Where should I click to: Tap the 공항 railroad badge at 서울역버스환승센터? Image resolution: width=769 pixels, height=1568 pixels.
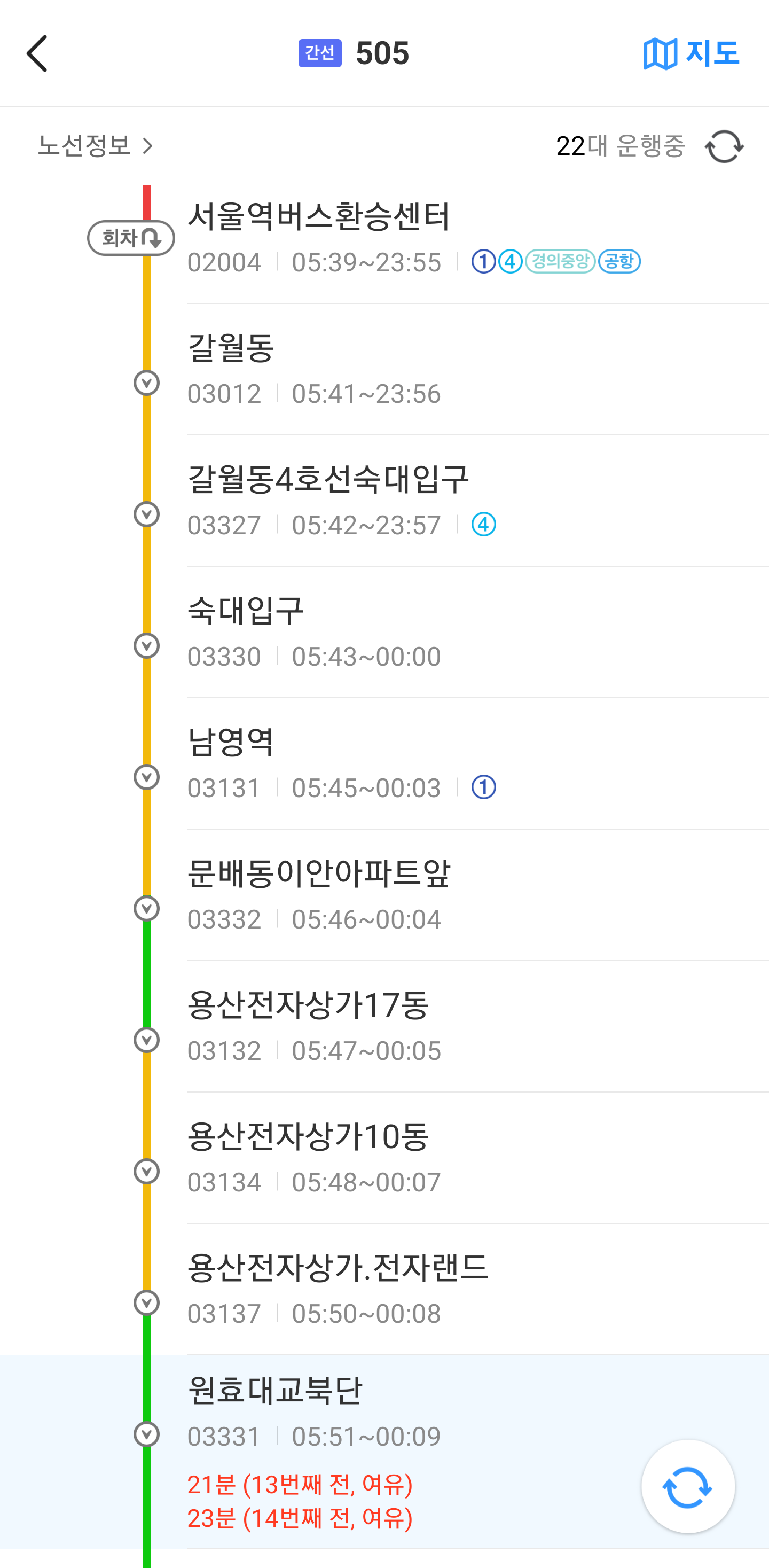[x=619, y=262]
